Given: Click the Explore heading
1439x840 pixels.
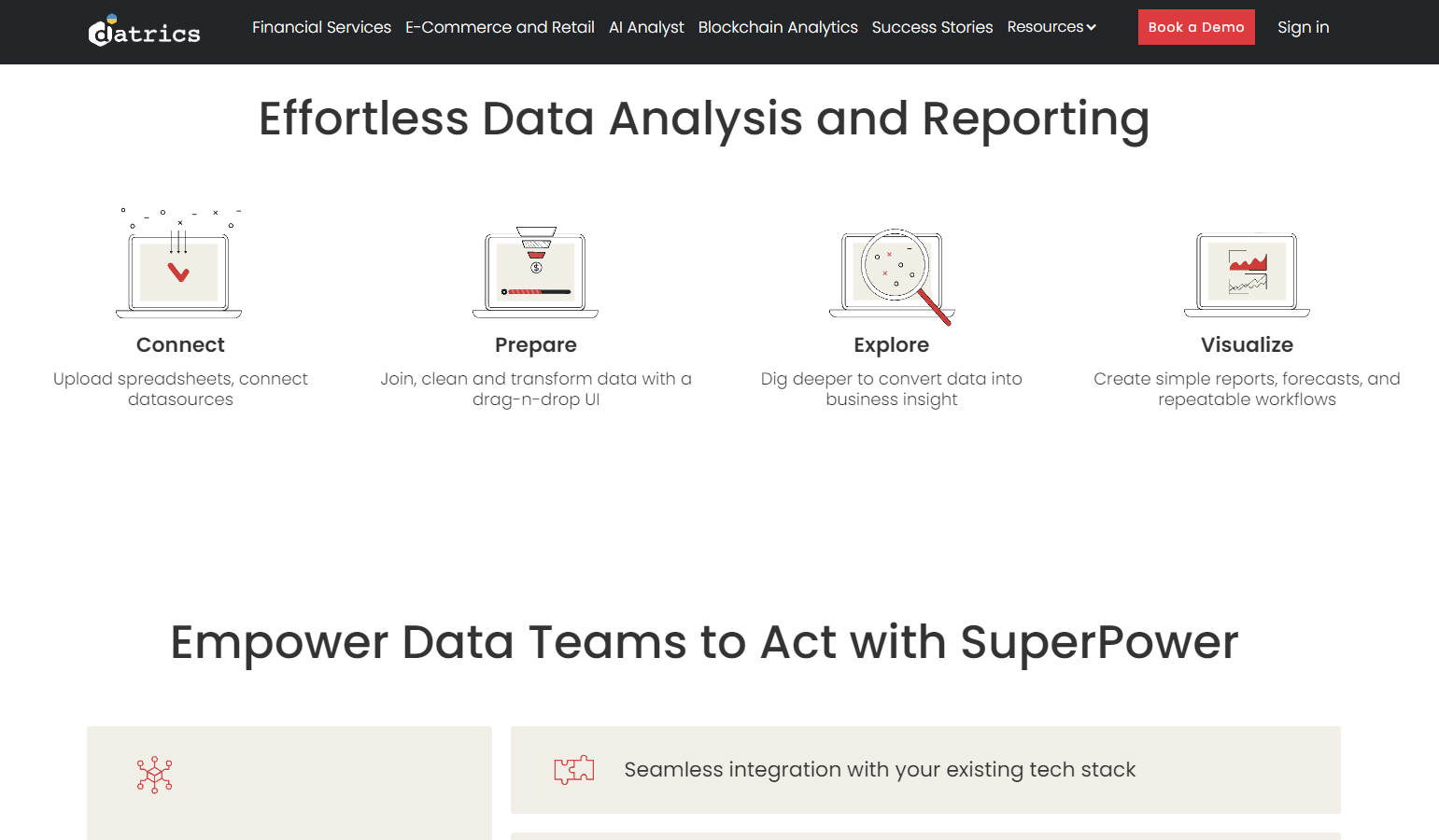Looking at the screenshot, I should (x=891, y=344).
